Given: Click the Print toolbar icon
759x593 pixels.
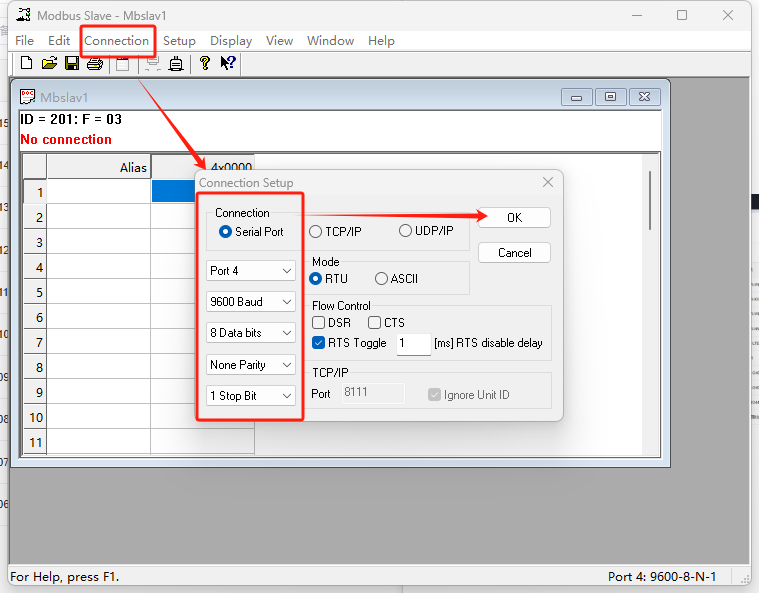Looking at the screenshot, I should point(95,64).
